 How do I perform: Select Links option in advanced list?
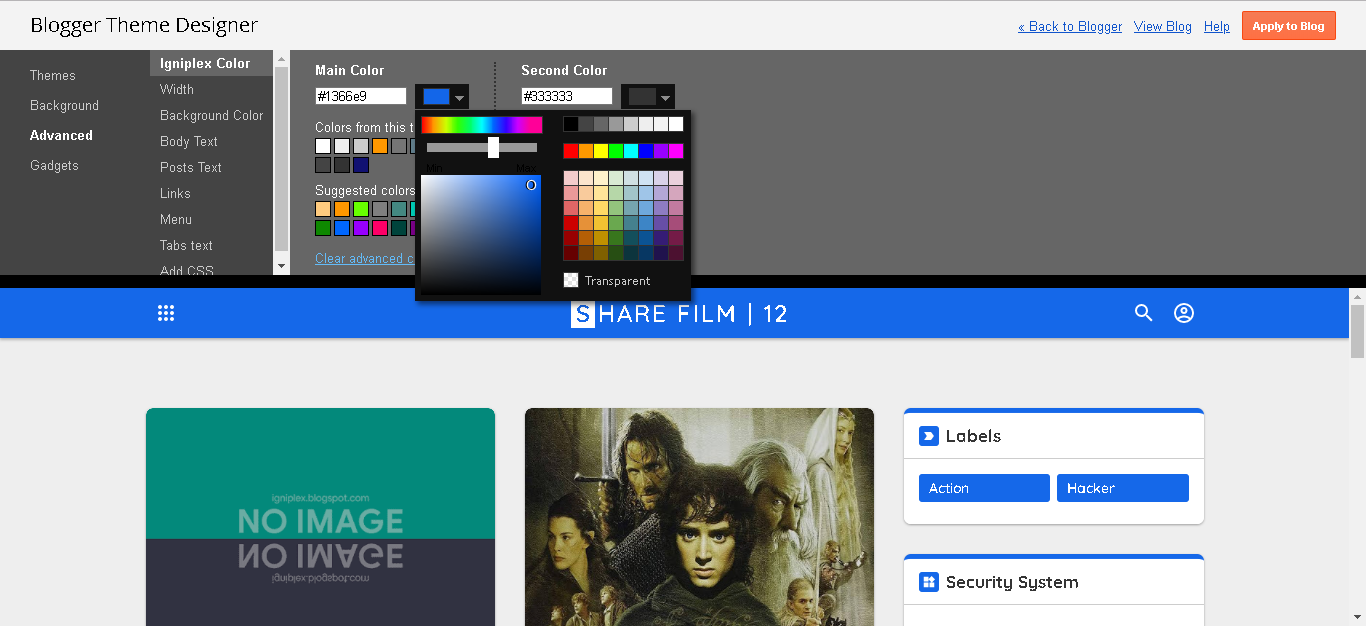click(175, 193)
